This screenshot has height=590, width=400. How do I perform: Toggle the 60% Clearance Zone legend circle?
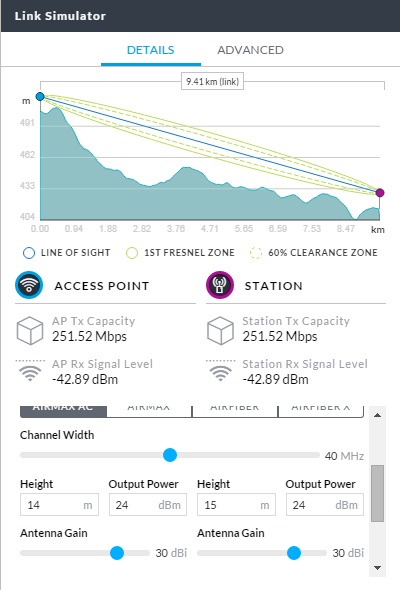pos(256,253)
